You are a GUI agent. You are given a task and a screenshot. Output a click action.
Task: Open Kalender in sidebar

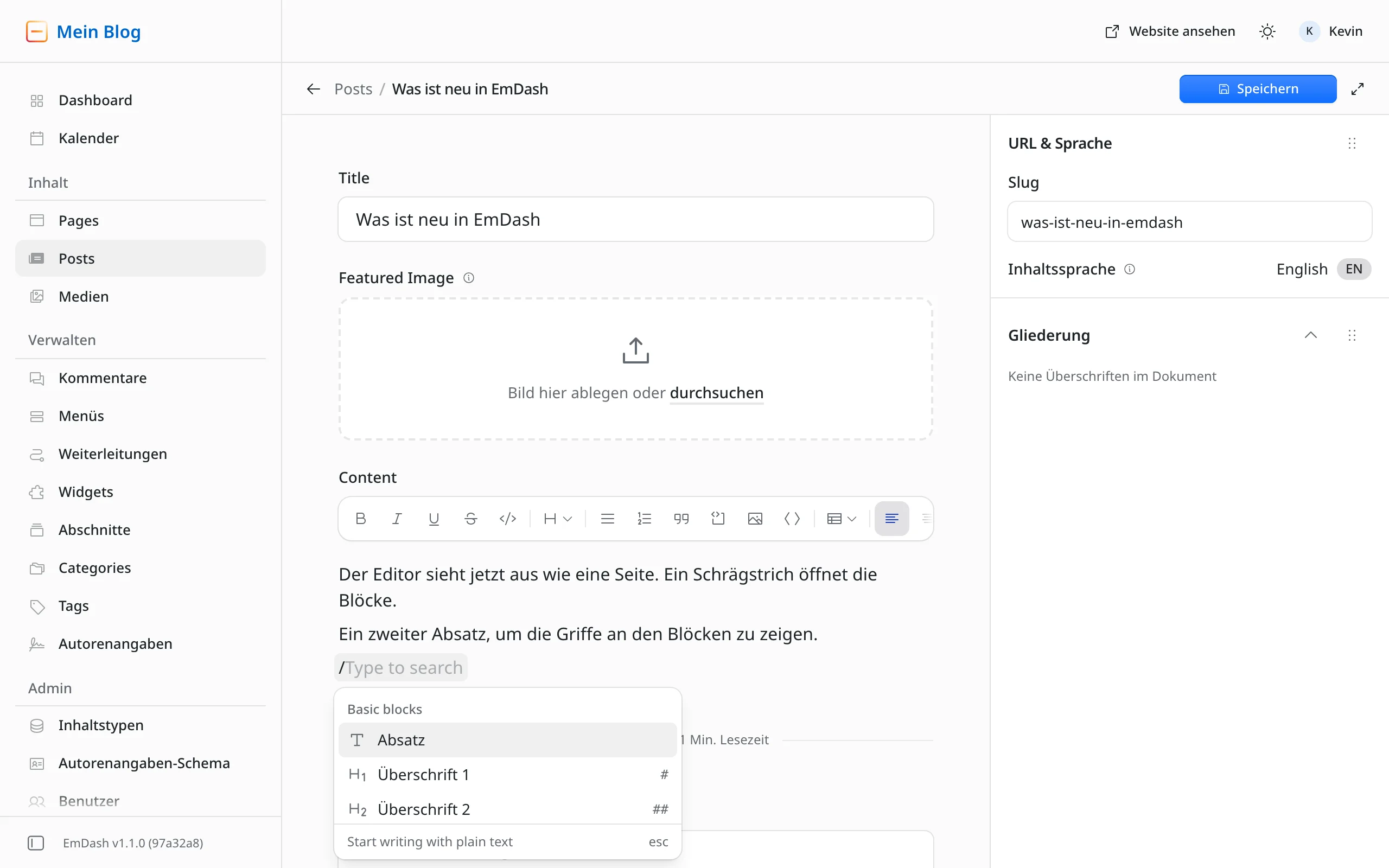[141, 138]
